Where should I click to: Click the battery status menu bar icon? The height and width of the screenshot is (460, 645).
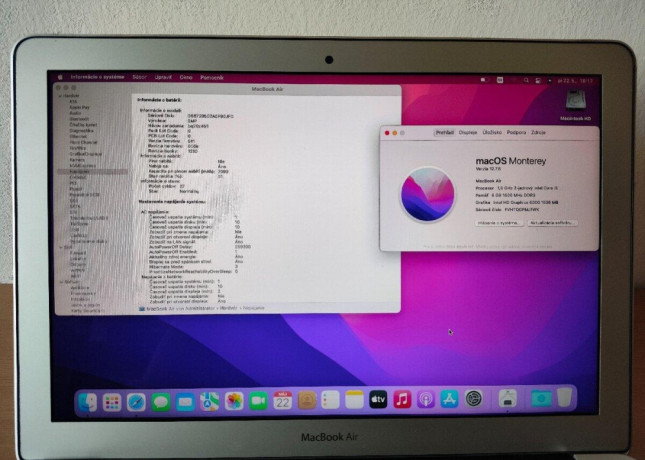coord(484,80)
